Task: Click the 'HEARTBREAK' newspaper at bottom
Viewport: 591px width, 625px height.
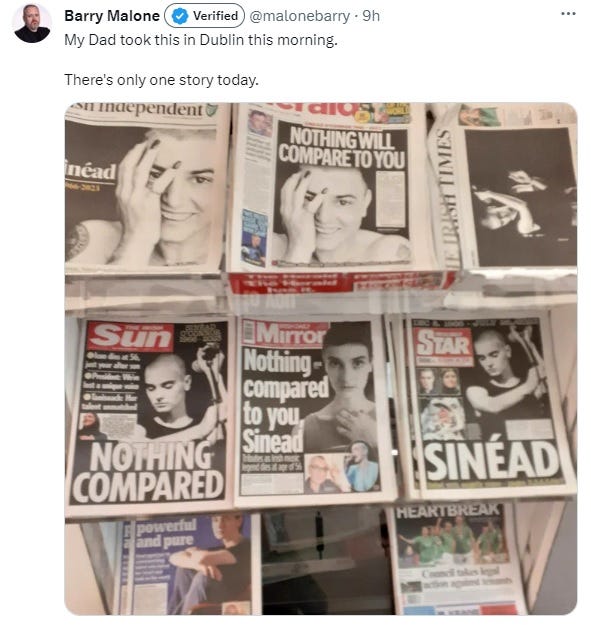Action: [456, 558]
